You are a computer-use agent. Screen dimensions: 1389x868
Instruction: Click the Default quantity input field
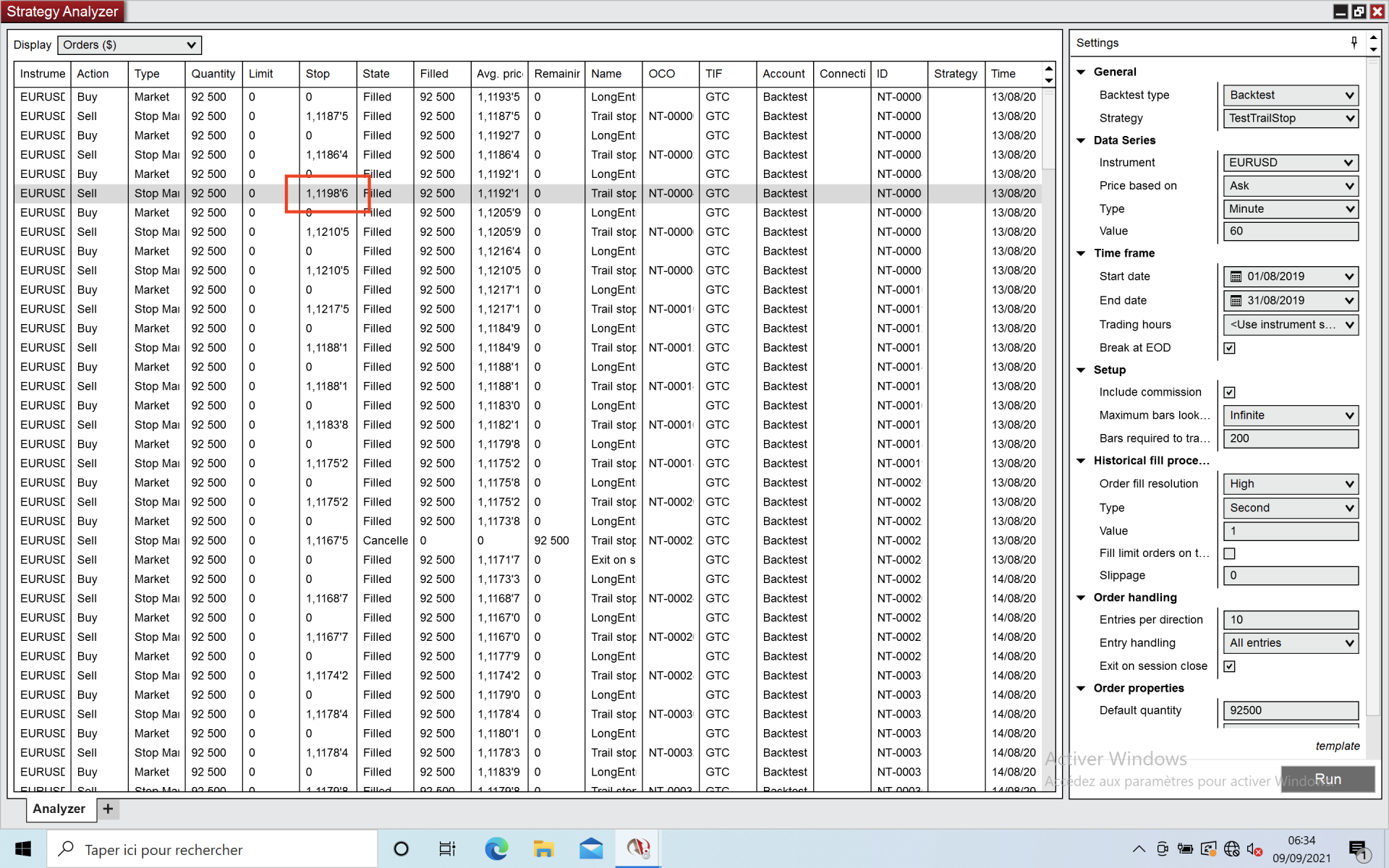(1290, 710)
